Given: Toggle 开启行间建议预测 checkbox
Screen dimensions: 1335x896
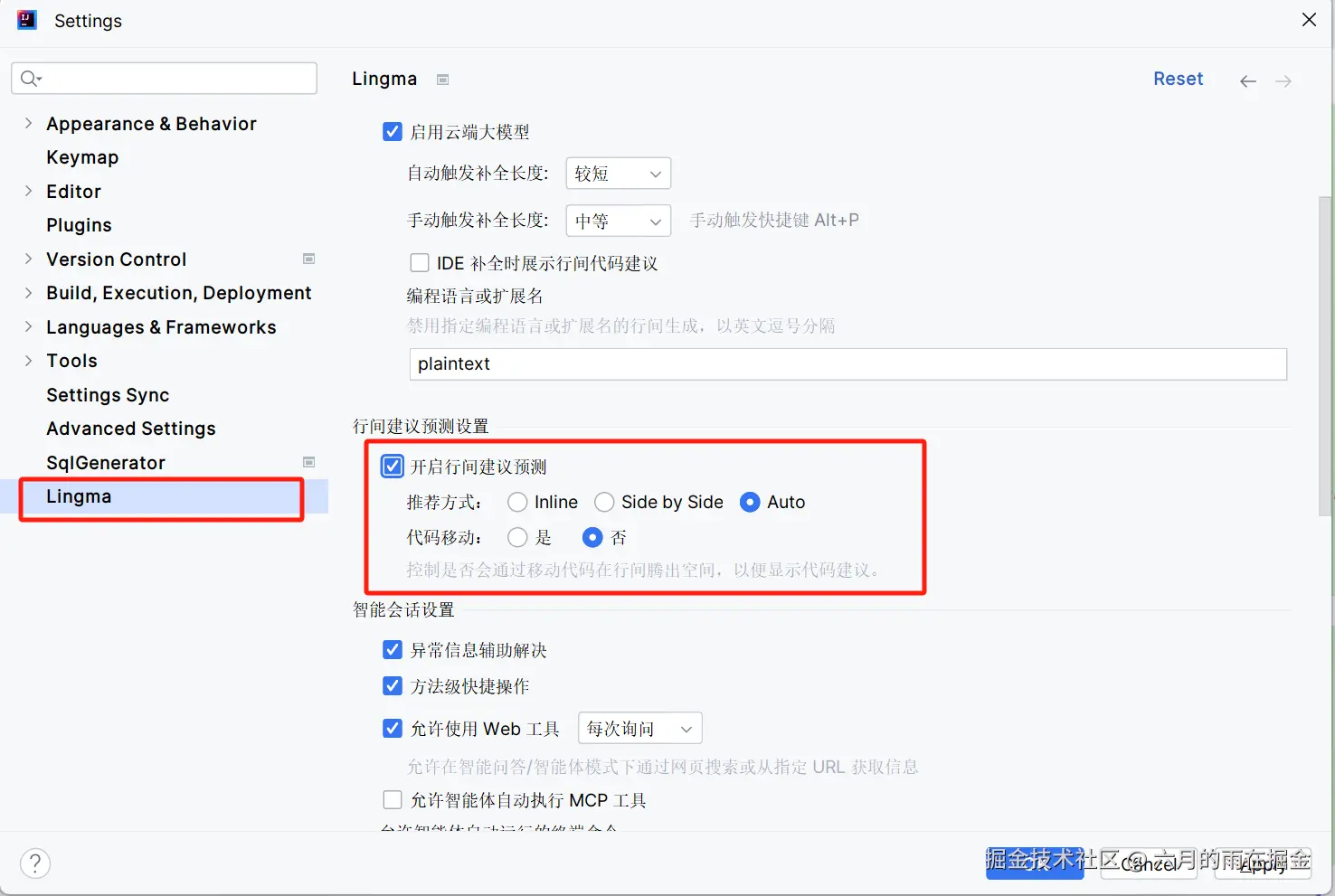Looking at the screenshot, I should pyautogui.click(x=393, y=467).
